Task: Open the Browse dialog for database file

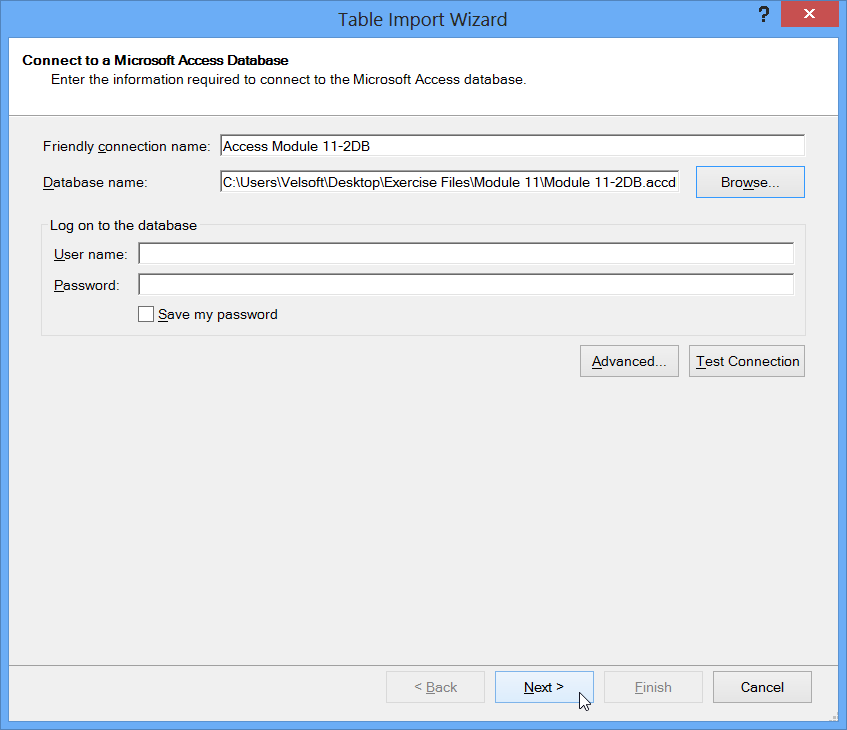Action: 750,182
